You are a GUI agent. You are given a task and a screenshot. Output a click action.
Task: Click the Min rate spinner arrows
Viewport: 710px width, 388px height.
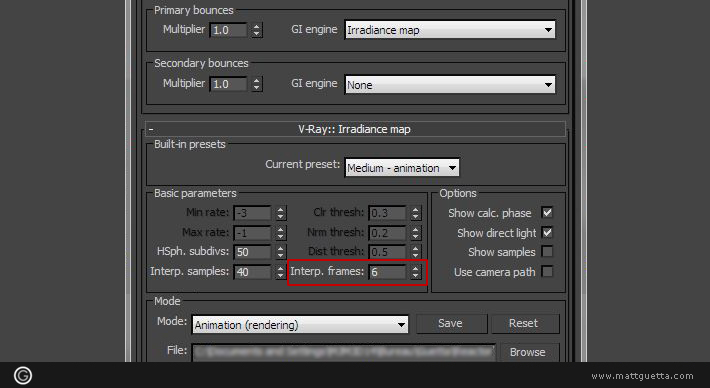281,213
